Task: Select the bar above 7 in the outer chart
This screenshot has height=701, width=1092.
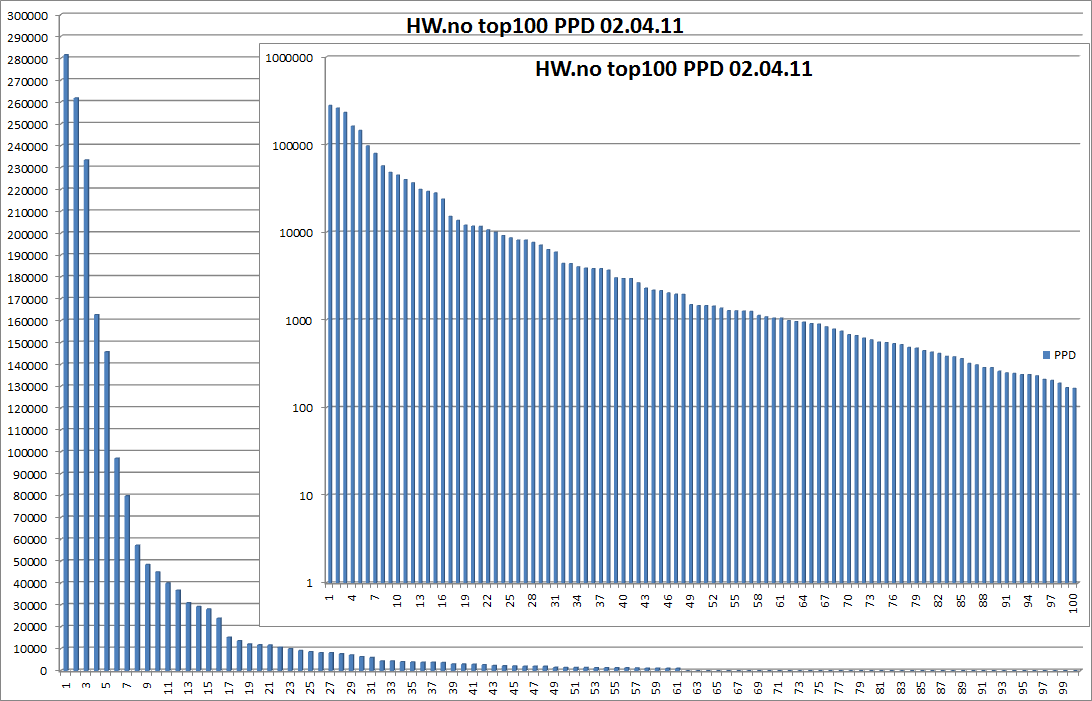Action: tap(127, 583)
